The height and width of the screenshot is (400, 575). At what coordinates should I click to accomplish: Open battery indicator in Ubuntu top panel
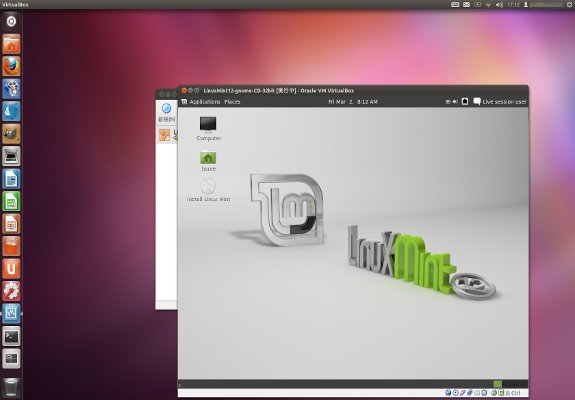(477, 4)
